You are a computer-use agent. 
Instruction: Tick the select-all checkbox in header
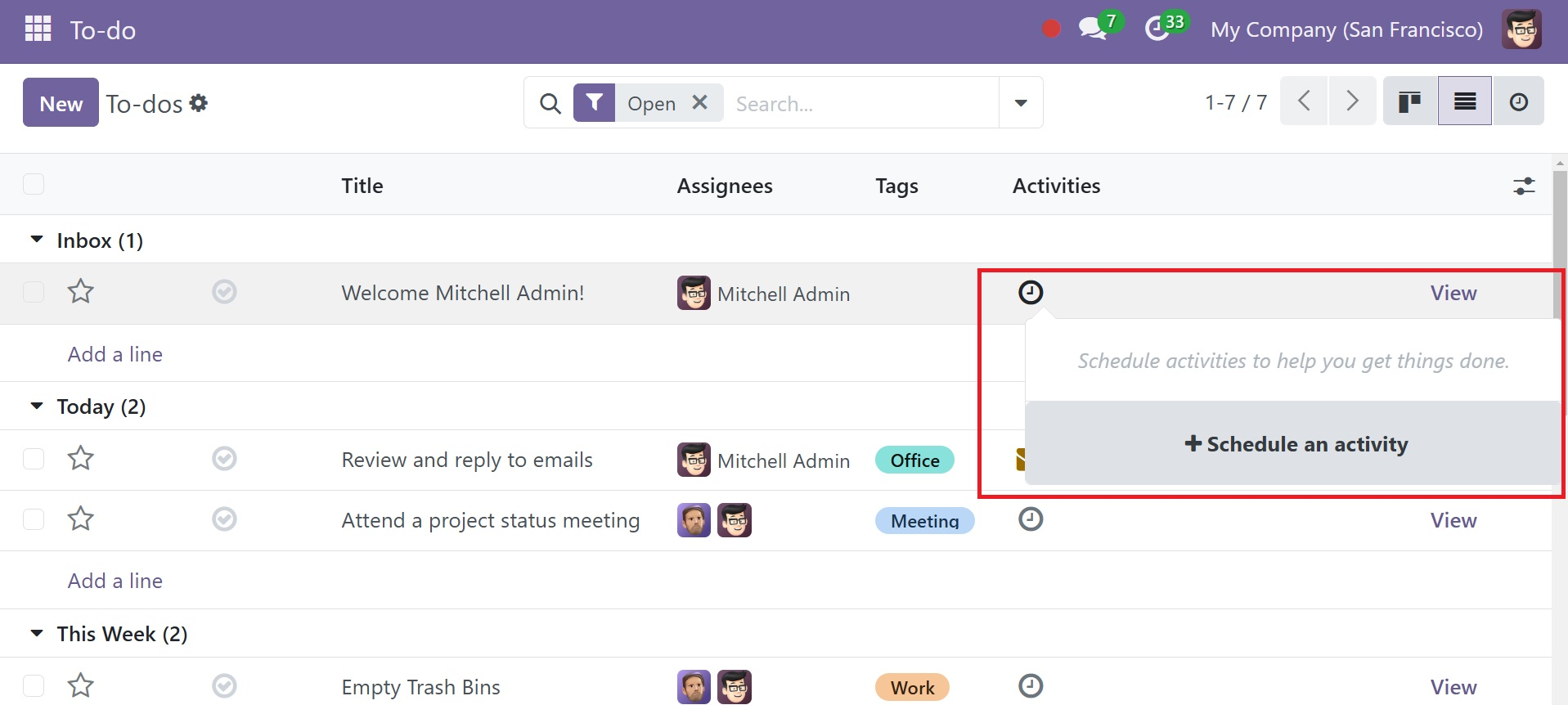click(x=34, y=184)
